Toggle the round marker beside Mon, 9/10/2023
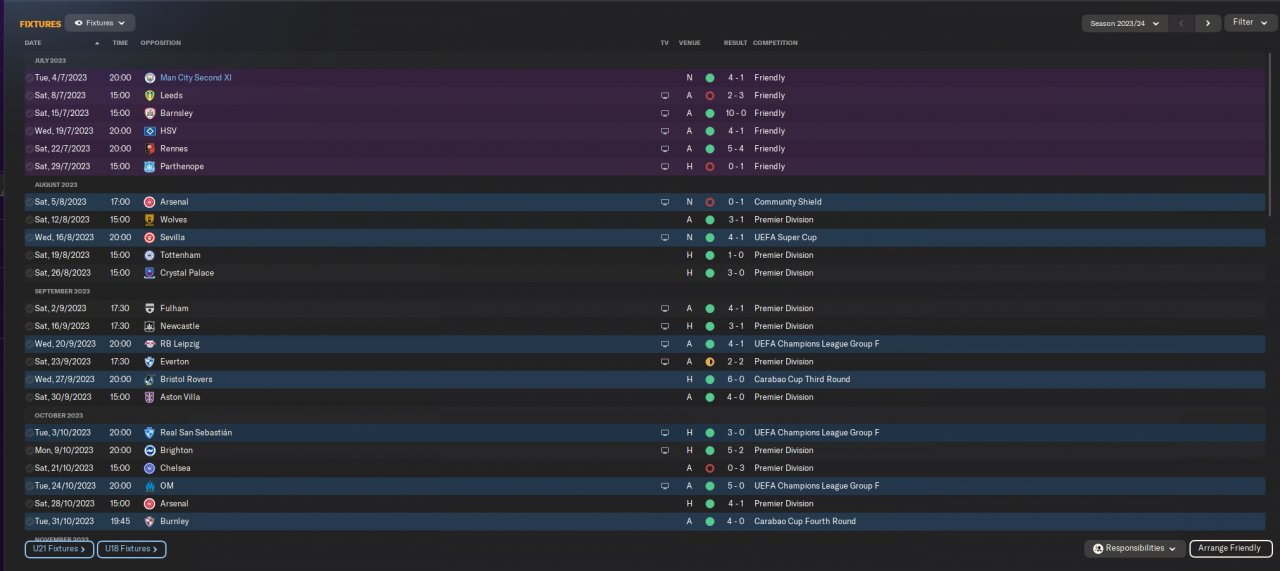 (28, 451)
